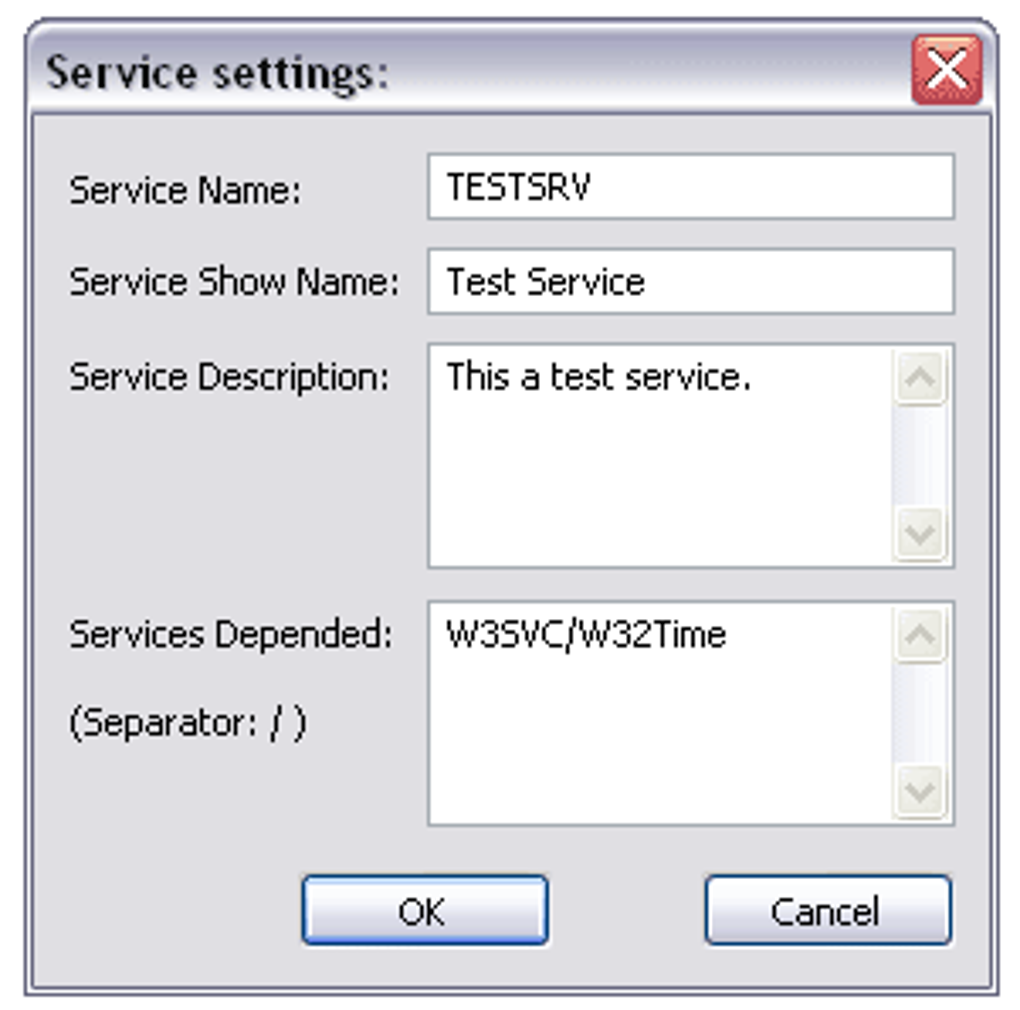Click the Services Depended scrollbar track

(x=919, y=713)
